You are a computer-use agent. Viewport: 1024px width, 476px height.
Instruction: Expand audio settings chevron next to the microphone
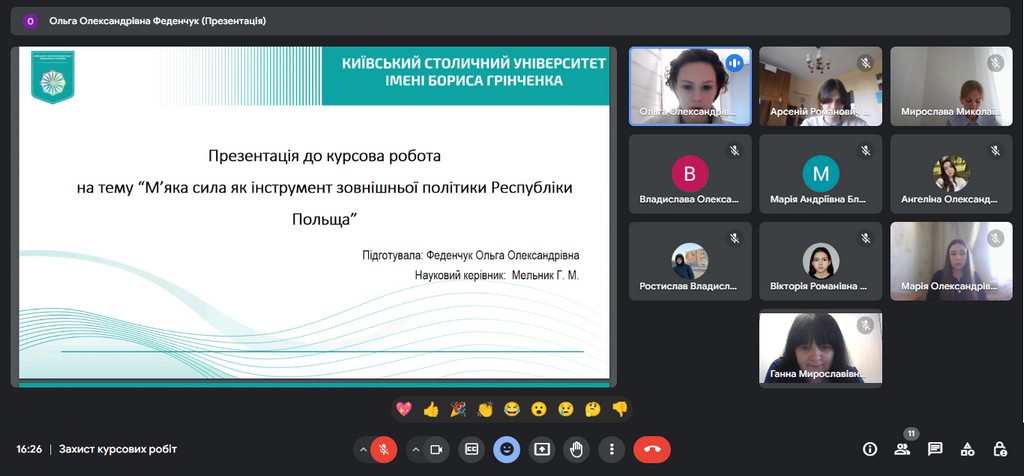tap(361, 449)
